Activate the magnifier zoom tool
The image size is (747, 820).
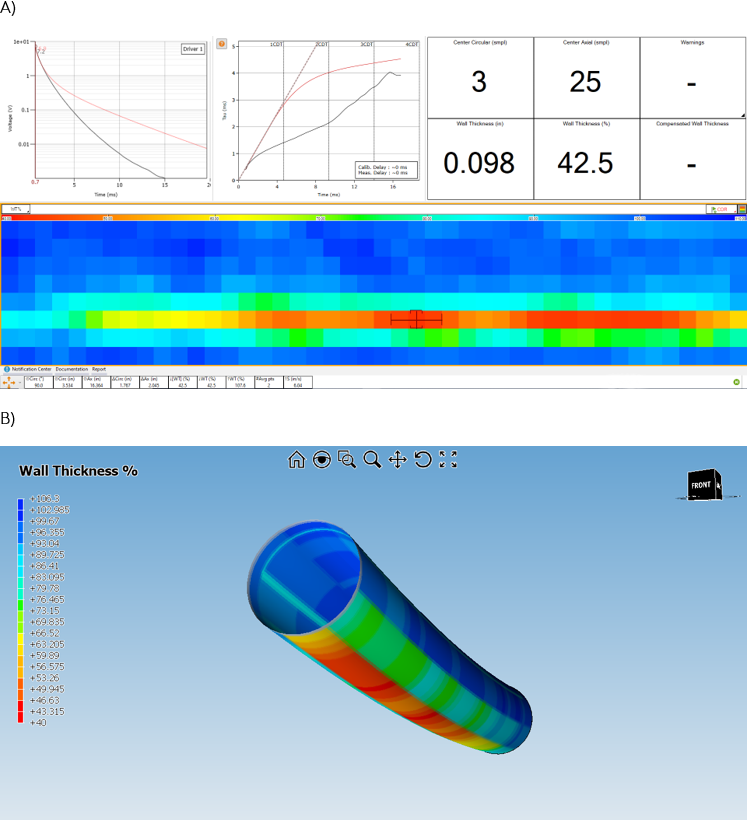pyautogui.click(x=372, y=459)
